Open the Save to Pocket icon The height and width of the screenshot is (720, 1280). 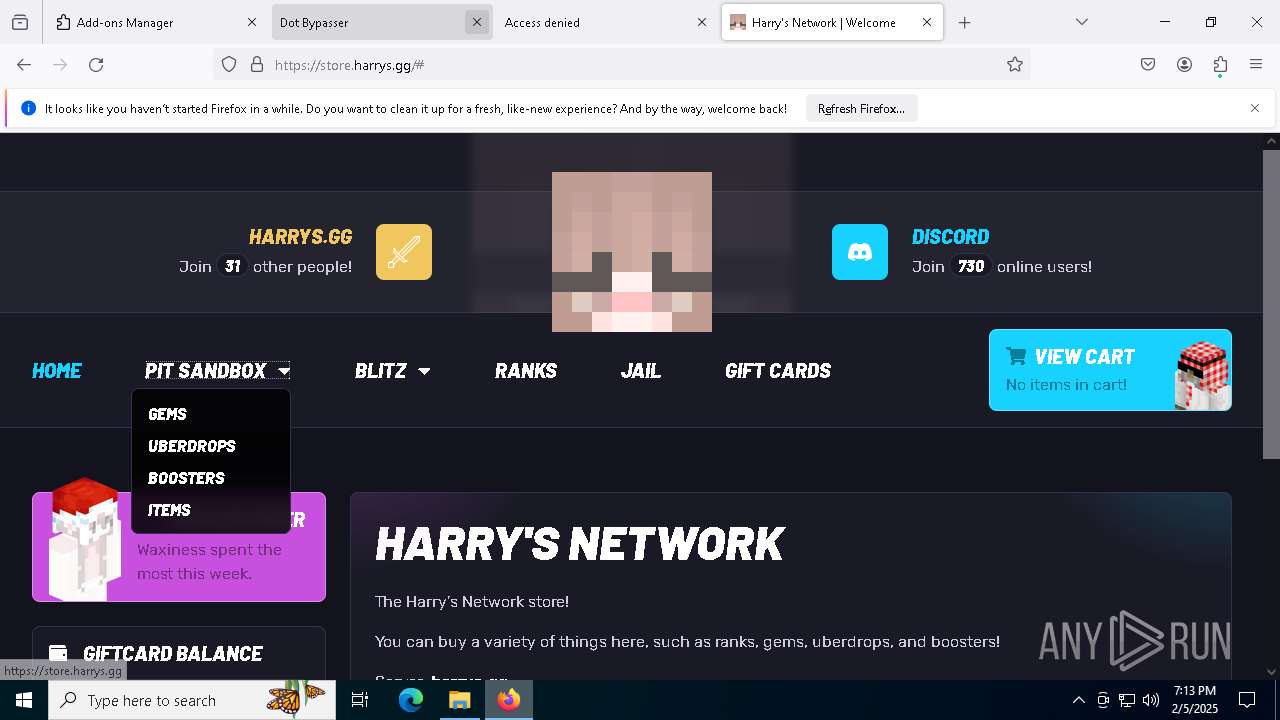(x=1148, y=65)
